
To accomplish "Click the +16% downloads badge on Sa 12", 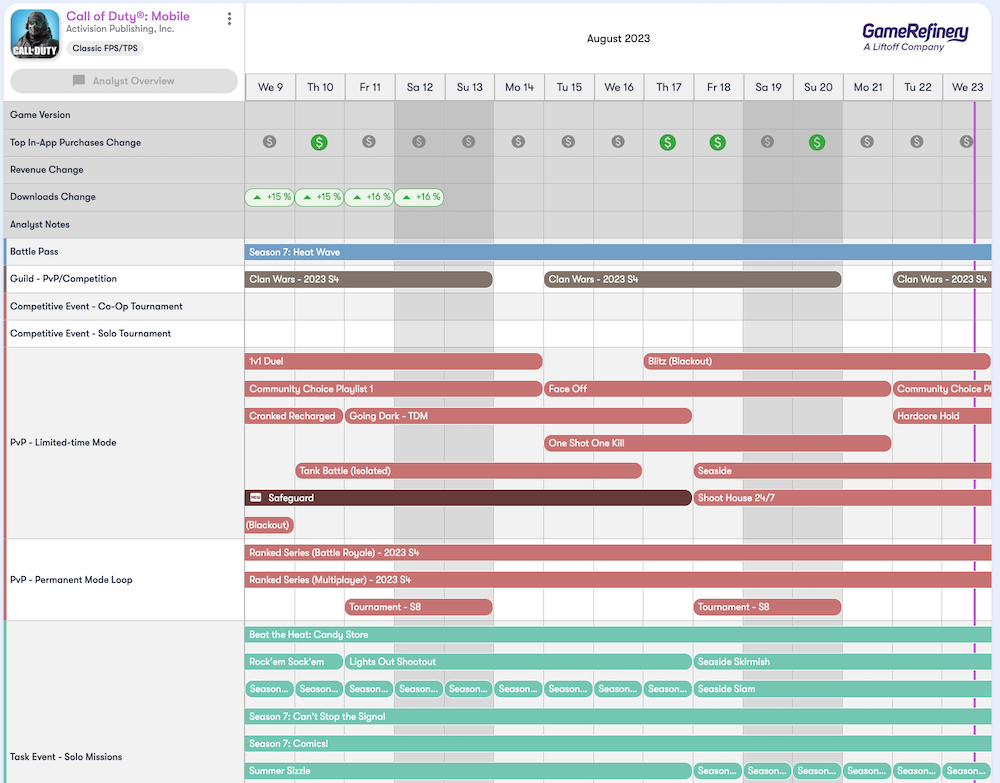I will (x=419, y=197).
